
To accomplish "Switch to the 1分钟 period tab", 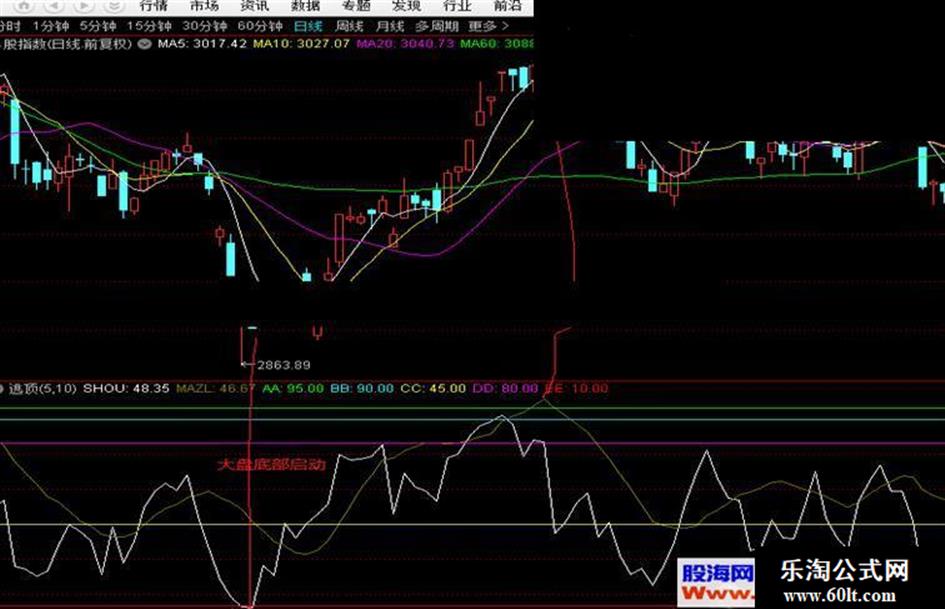I will [51, 26].
